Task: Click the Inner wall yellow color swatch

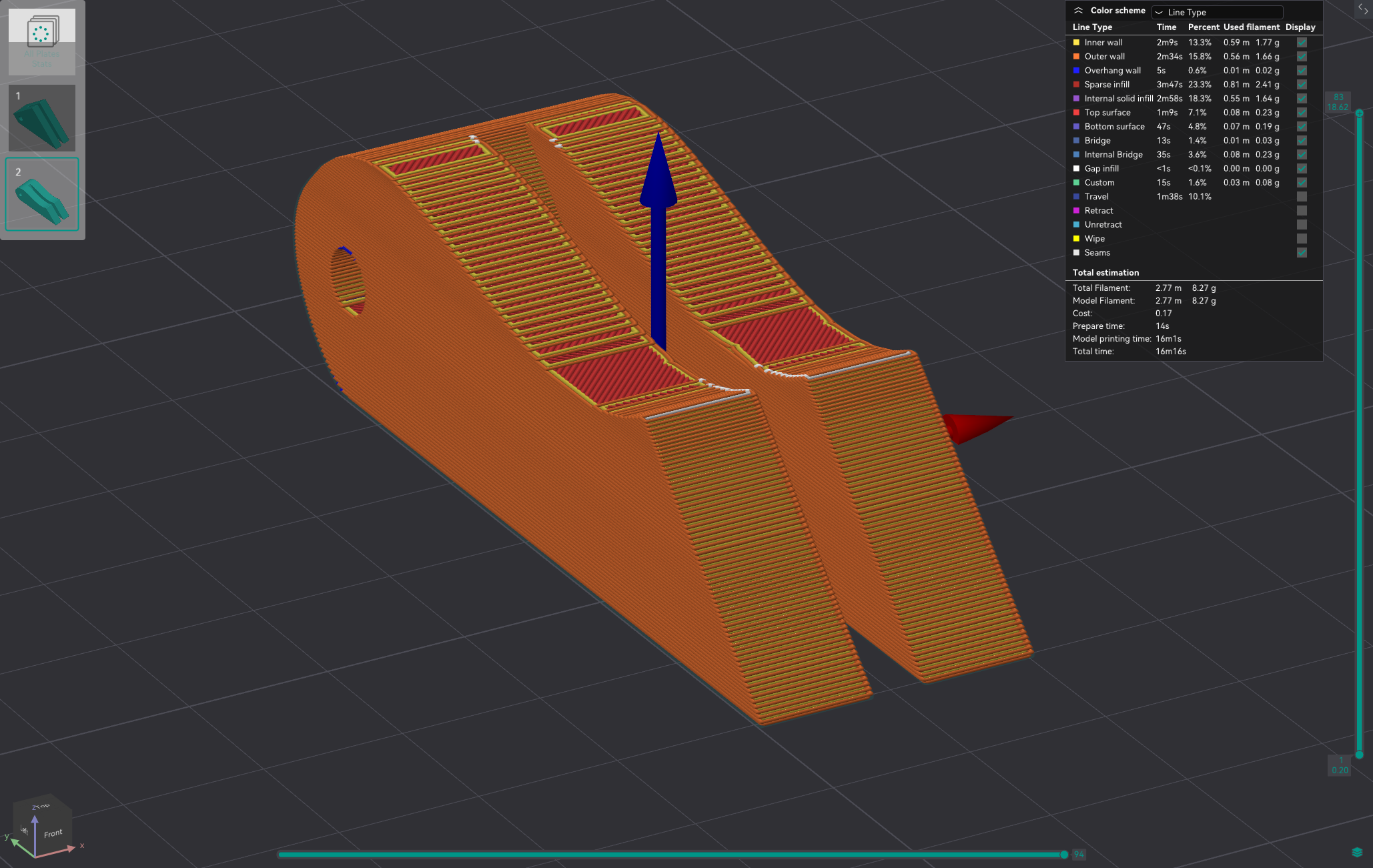Action: [x=1076, y=42]
